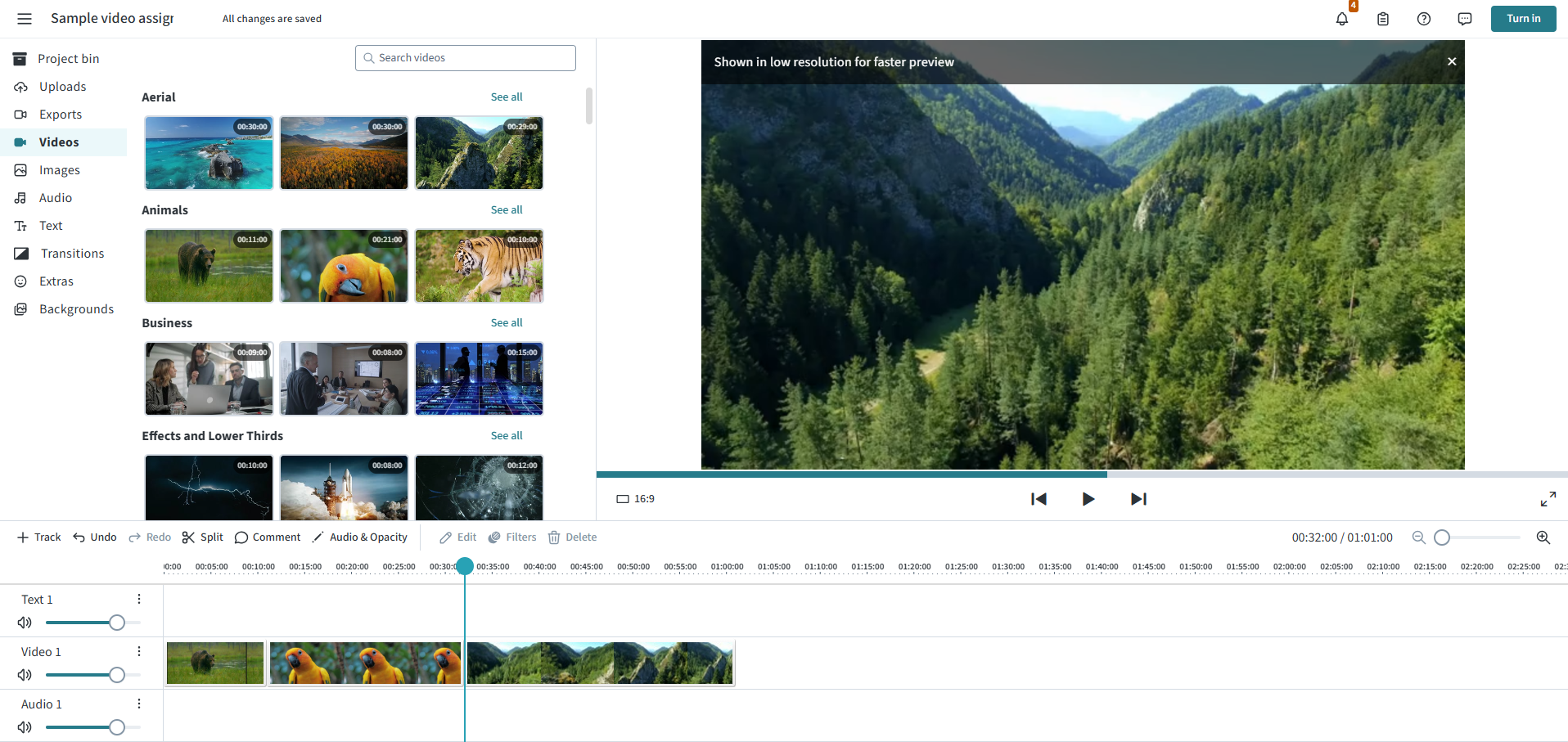1568x742 pixels.
Task: Open the Audio library
Action: 64,198
